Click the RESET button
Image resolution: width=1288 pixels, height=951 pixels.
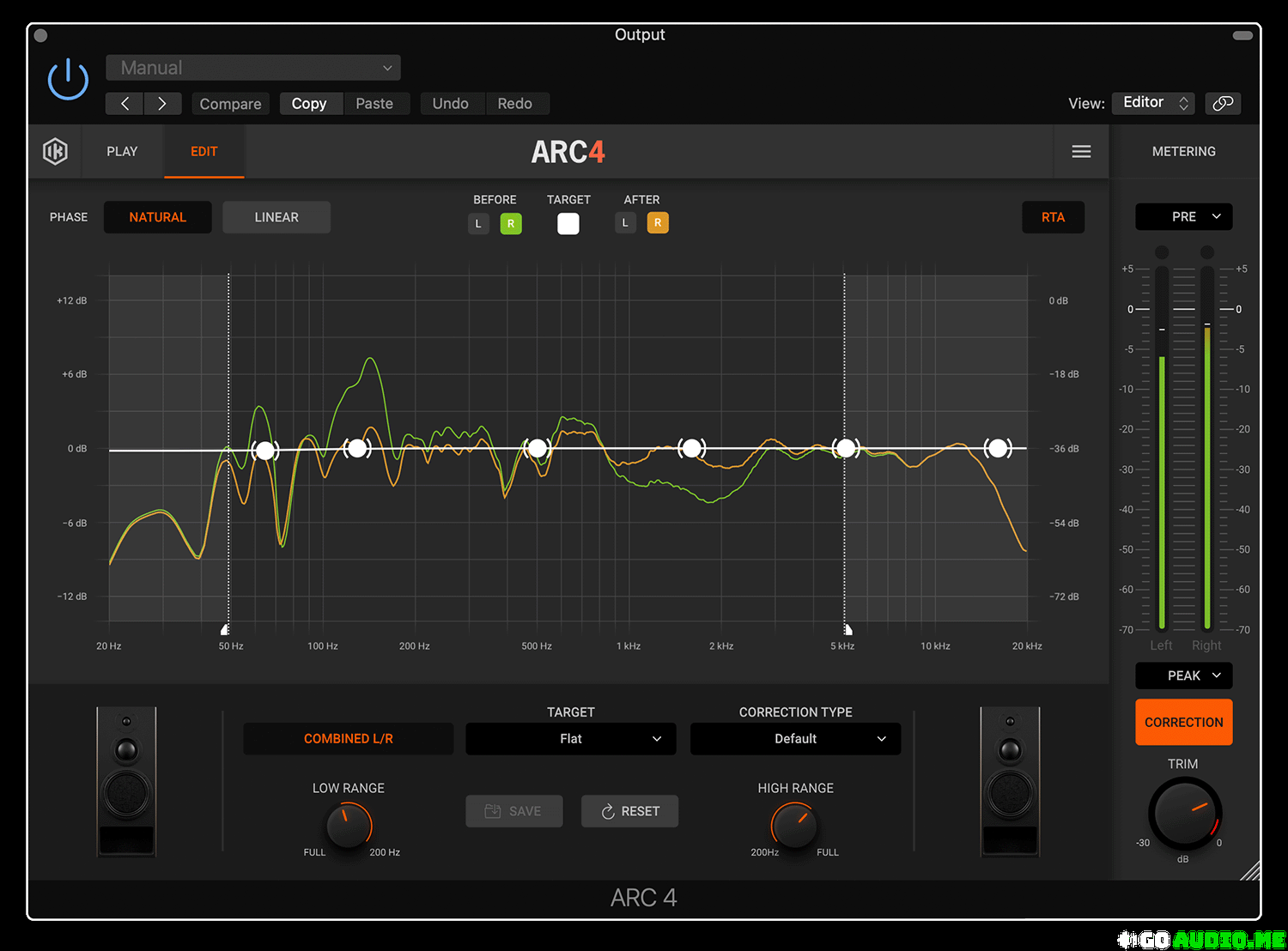pyautogui.click(x=630, y=811)
